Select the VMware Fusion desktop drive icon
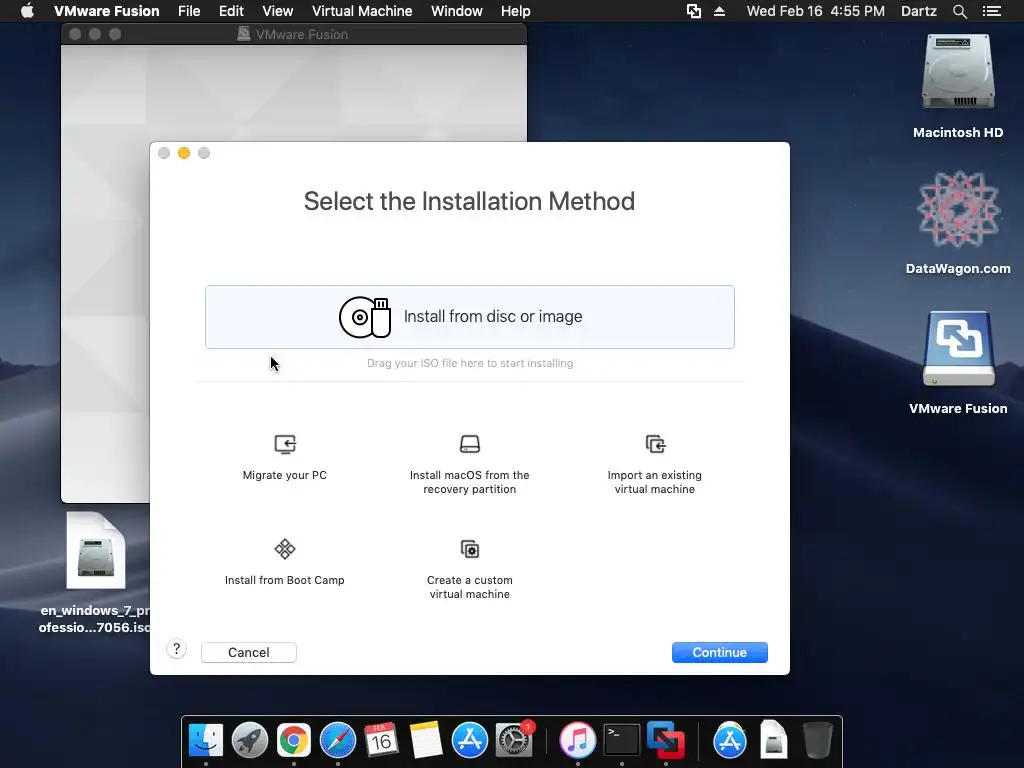The width and height of the screenshot is (1024, 768). point(958,349)
